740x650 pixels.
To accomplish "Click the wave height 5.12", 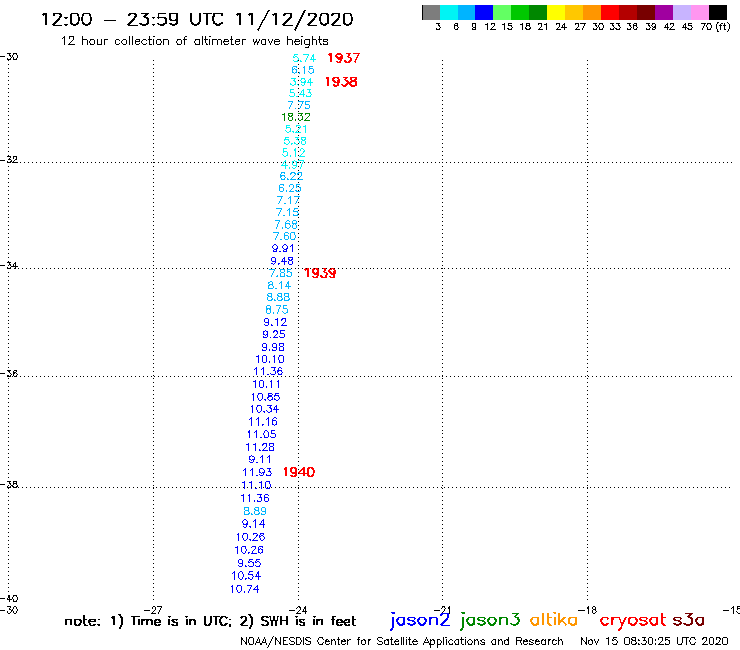I will pos(294,152).
